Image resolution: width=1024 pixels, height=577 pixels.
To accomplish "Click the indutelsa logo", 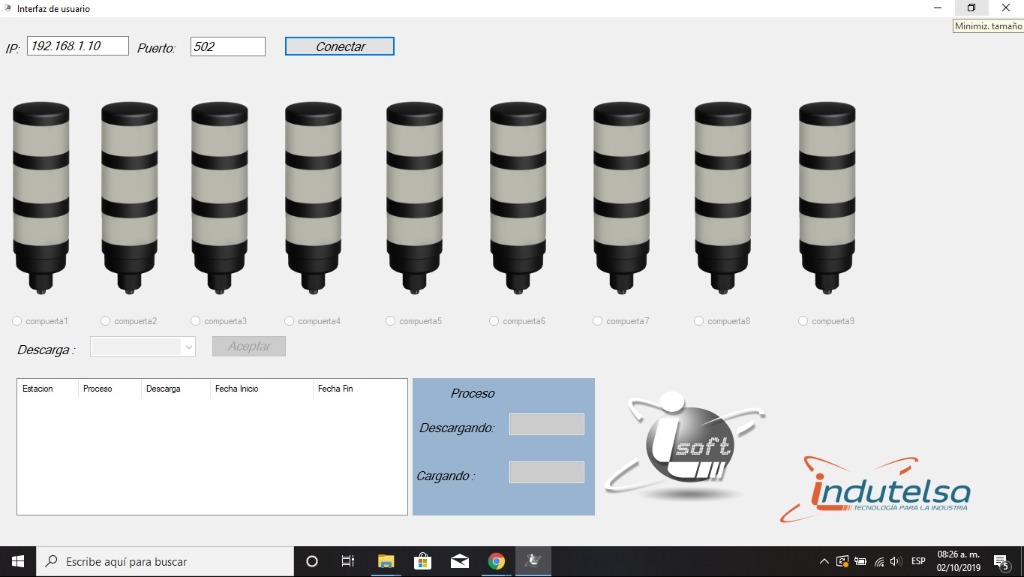I will pyautogui.click(x=876, y=490).
